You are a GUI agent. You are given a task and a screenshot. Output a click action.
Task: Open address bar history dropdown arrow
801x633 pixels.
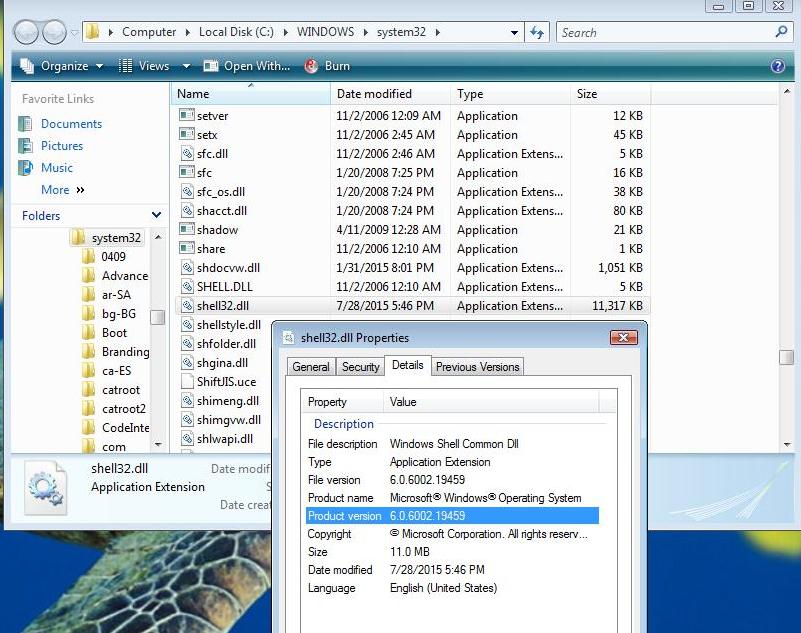pos(514,33)
